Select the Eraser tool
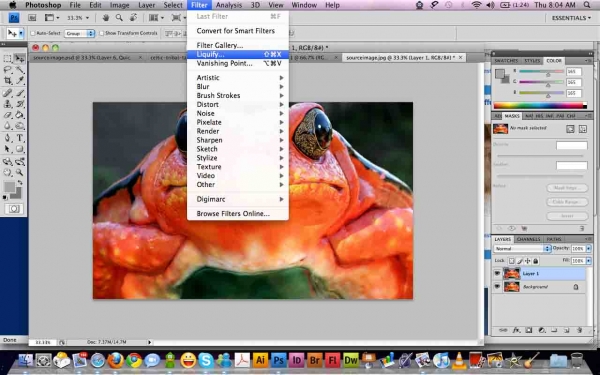The width and height of the screenshot is (600, 375). coord(7,115)
